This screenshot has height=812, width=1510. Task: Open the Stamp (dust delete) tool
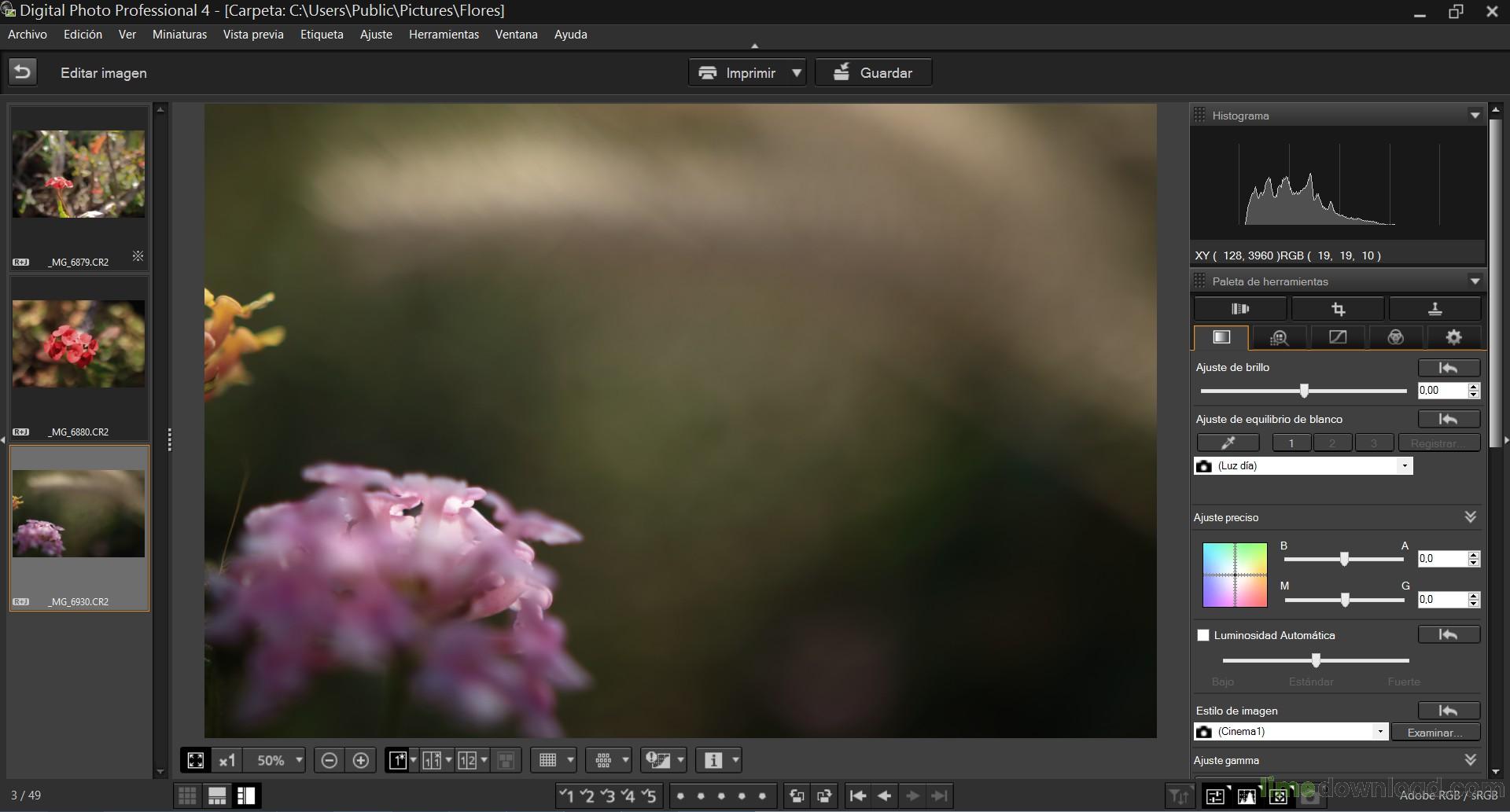point(1434,309)
